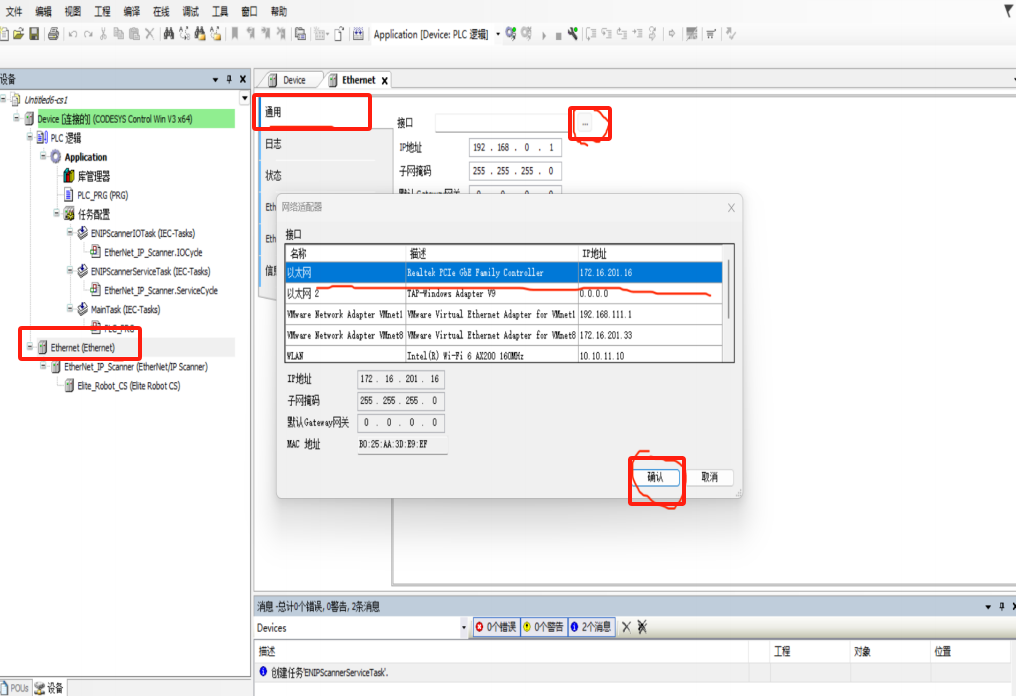Click the 取消 cancel button
Screen dimensions: 1016x696
(709, 478)
